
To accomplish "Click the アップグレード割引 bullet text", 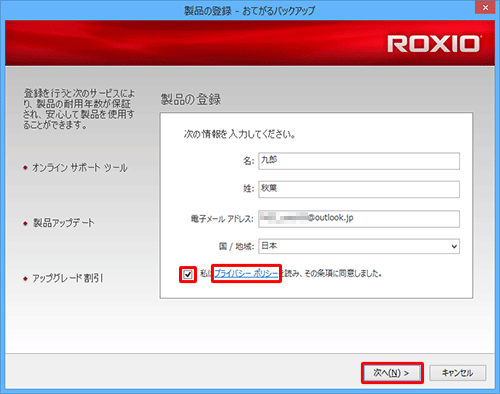I will [68, 278].
